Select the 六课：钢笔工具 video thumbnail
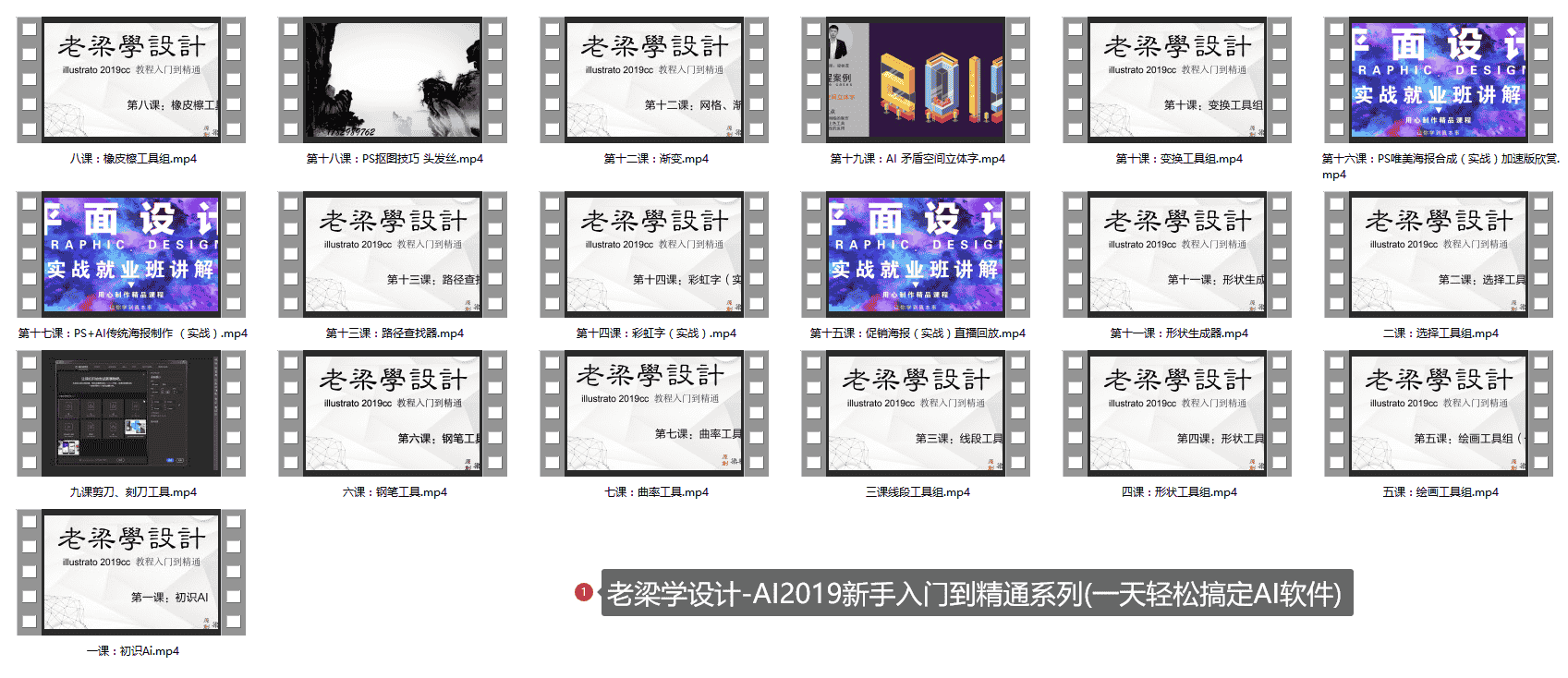 pos(393,413)
